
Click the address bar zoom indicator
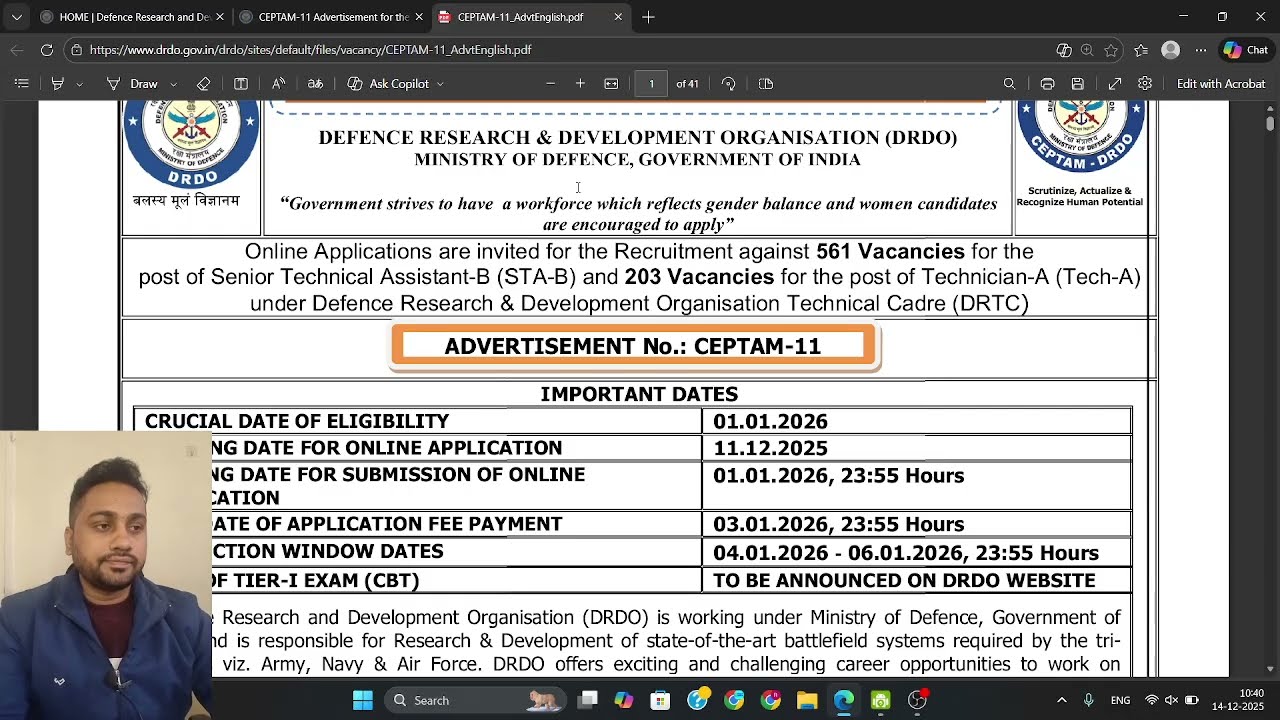coord(1087,50)
